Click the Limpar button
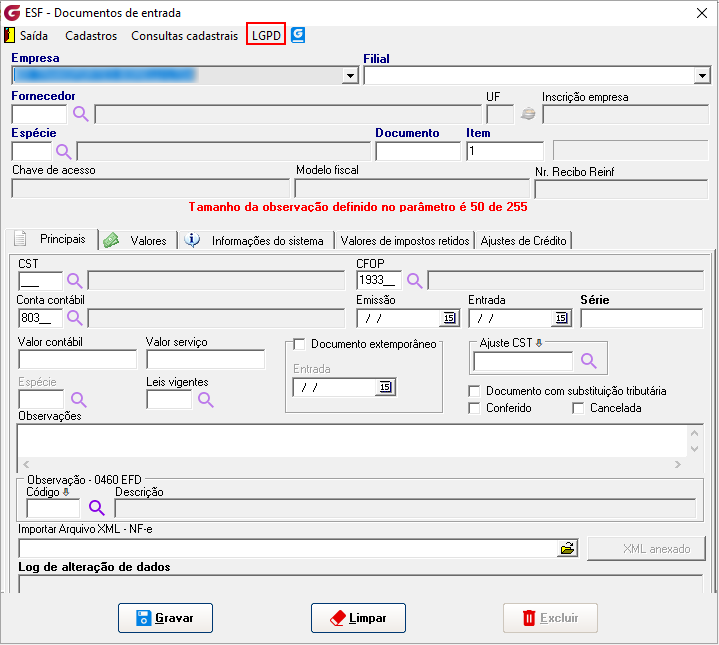The width and height of the screenshot is (719, 645). click(359, 618)
